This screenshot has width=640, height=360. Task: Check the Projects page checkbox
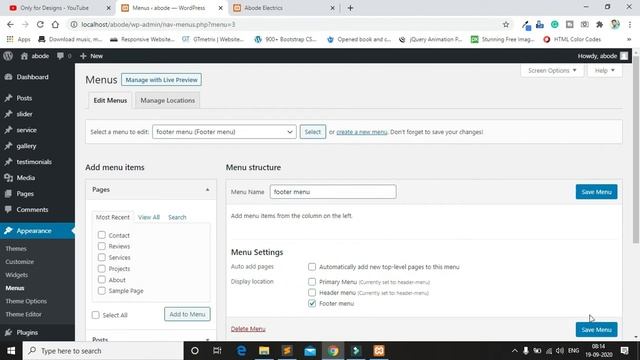point(102,269)
